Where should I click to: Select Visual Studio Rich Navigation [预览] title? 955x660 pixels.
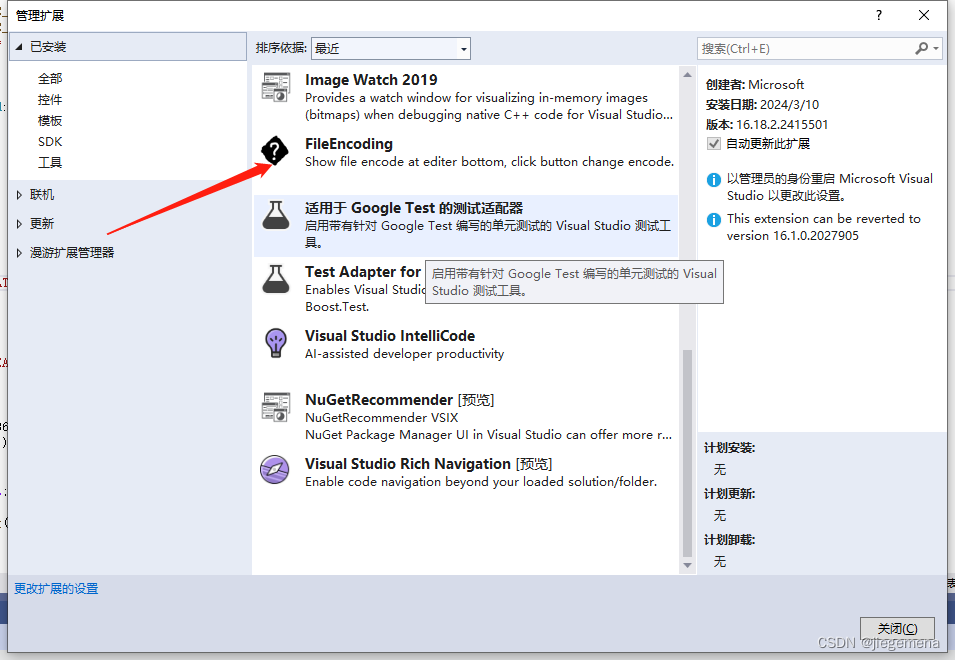[x=428, y=463]
